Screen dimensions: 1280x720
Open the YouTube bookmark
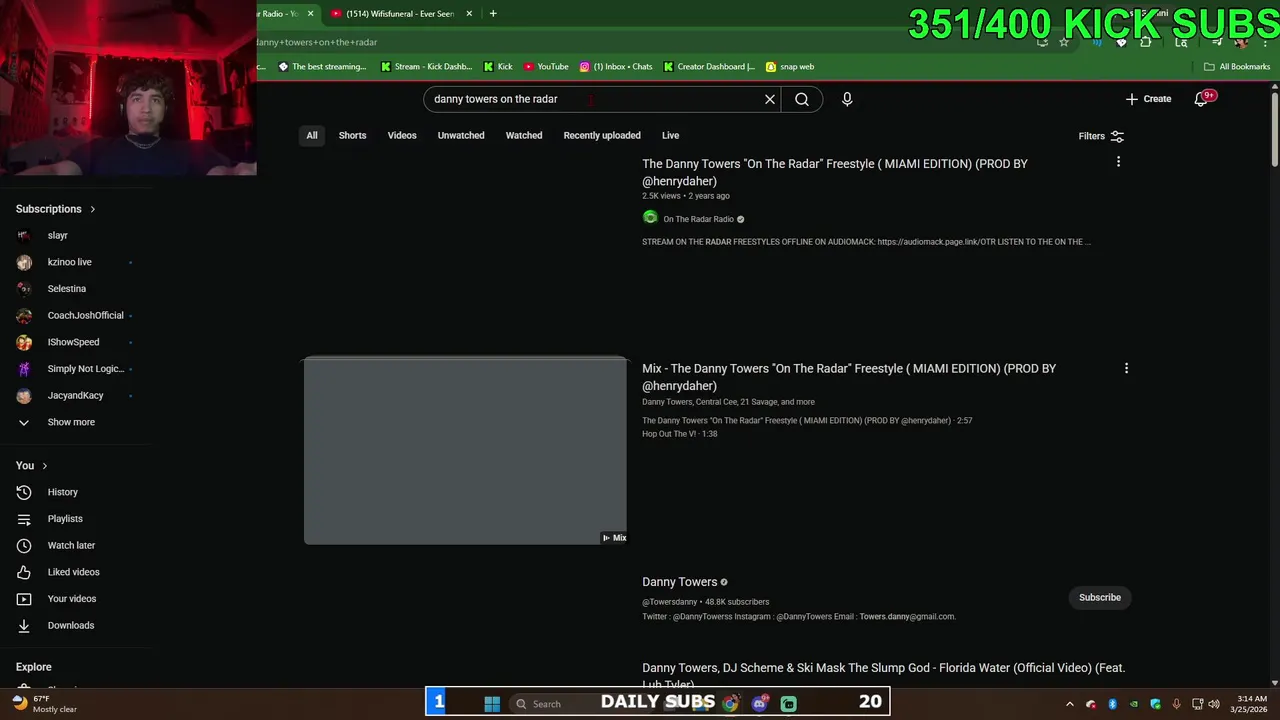coord(546,67)
